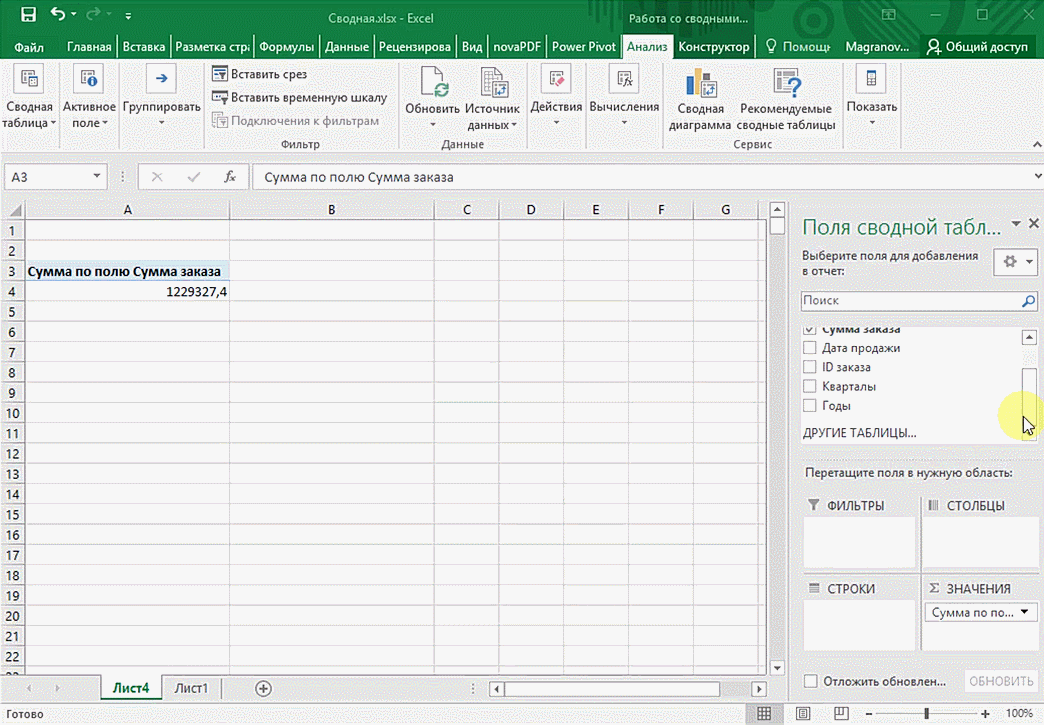1044x725 pixels.
Task: Click Recommended PivotTables (Рекомендуемые сводные таблицы) icon
Action: 786,84
